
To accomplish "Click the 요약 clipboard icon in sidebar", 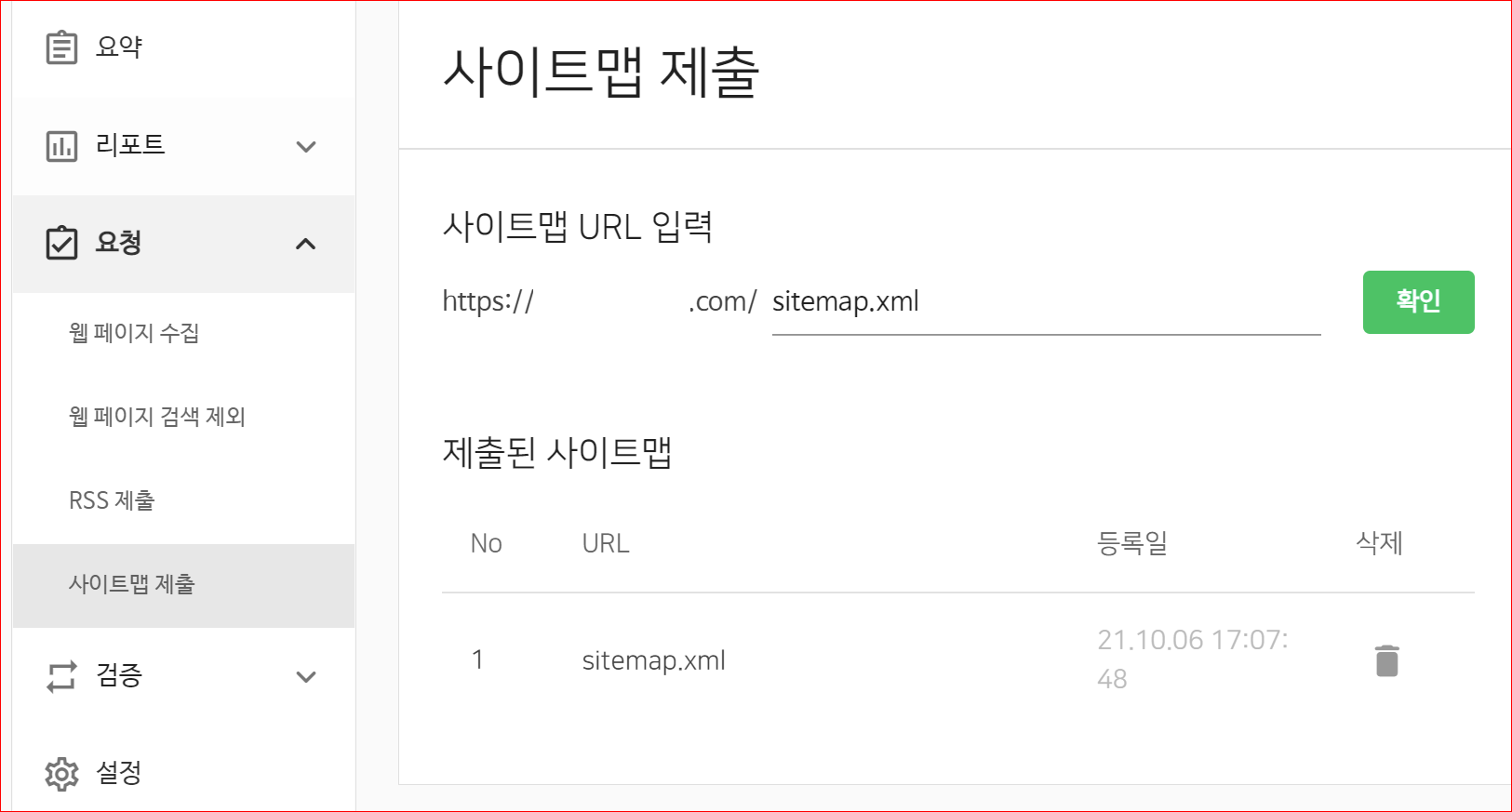I will 60,47.
